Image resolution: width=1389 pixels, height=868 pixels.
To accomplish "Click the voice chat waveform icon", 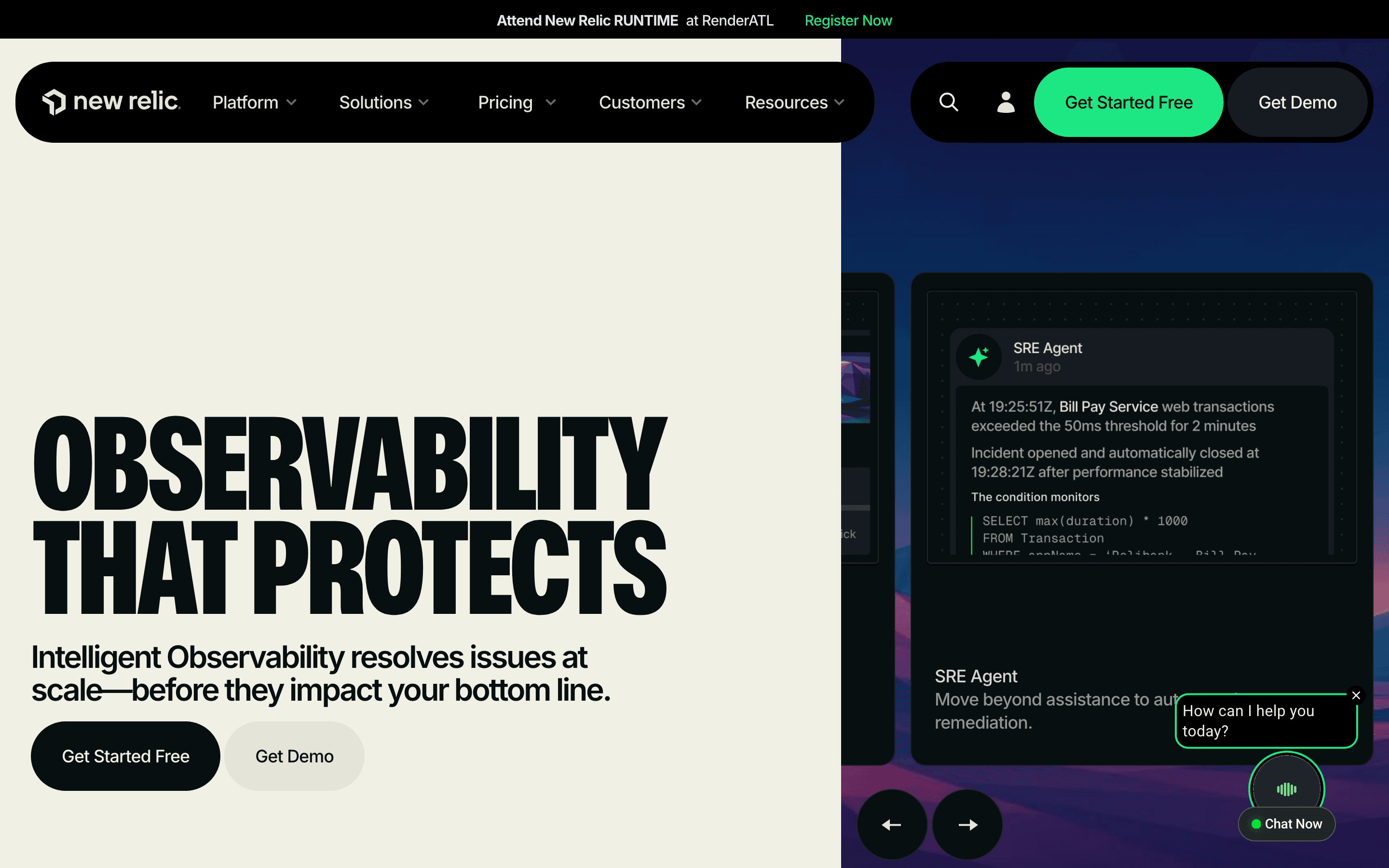I will click(1286, 789).
